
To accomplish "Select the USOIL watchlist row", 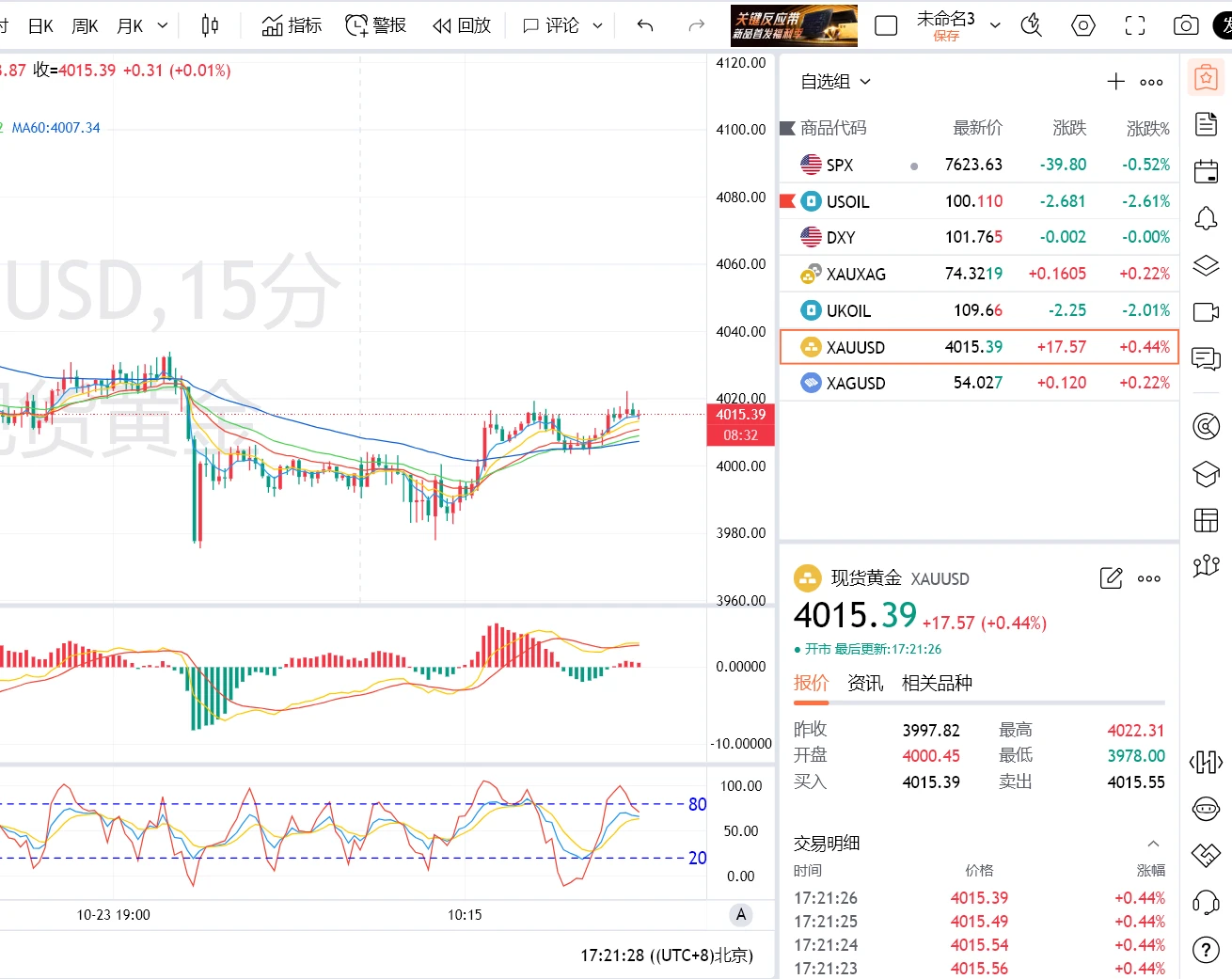I will (x=979, y=201).
